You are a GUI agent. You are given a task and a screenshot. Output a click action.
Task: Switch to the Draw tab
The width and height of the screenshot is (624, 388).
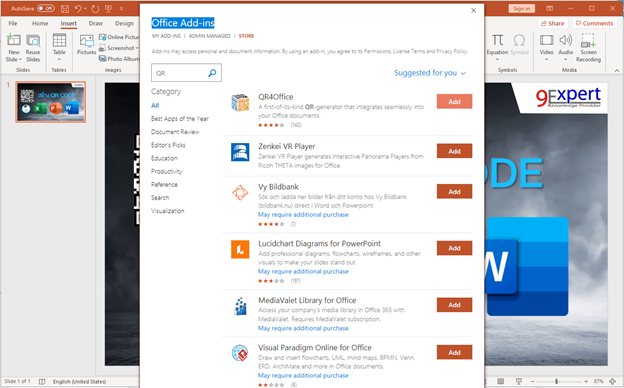(96, 23)
